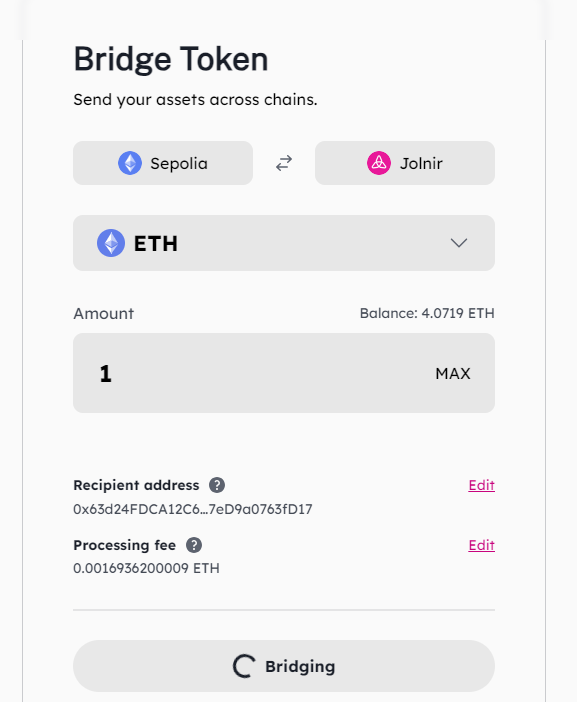Screen dimensions: 577x702
Task: Click the swap chains arrows icon
Action: pyautogui.click(x=284, y=163)
